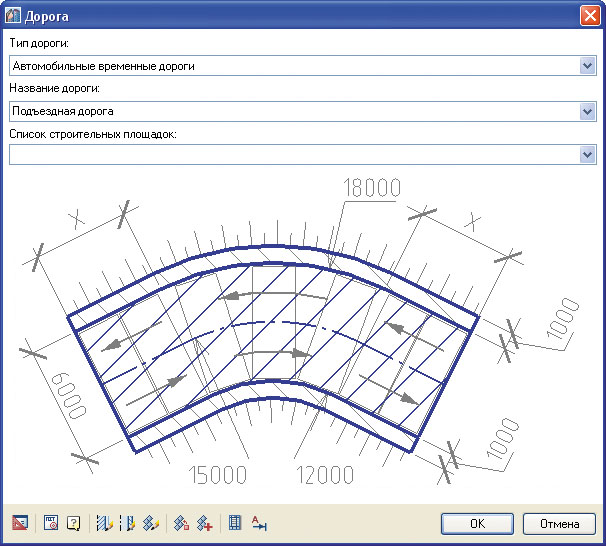
Task: Click the hatch edit pencil icon
Action: pyautogui.click(x=104, y=523)
